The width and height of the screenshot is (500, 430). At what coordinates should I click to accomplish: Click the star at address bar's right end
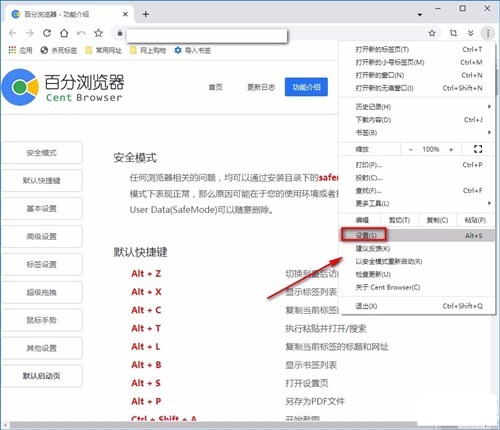(x=432, y=33)
